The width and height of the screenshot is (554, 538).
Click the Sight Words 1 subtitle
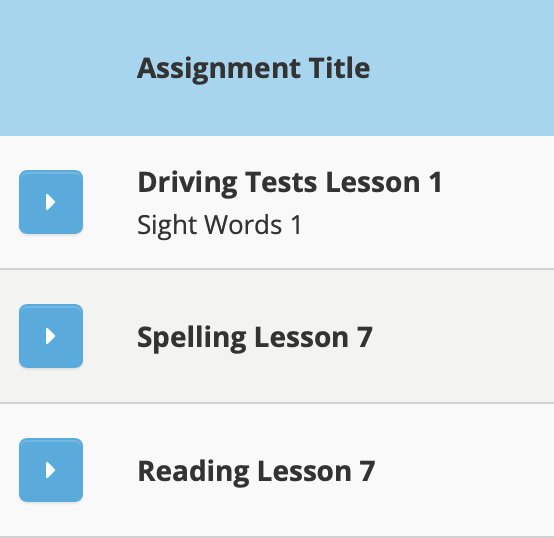pyautogui.click(x=219, y=225)
